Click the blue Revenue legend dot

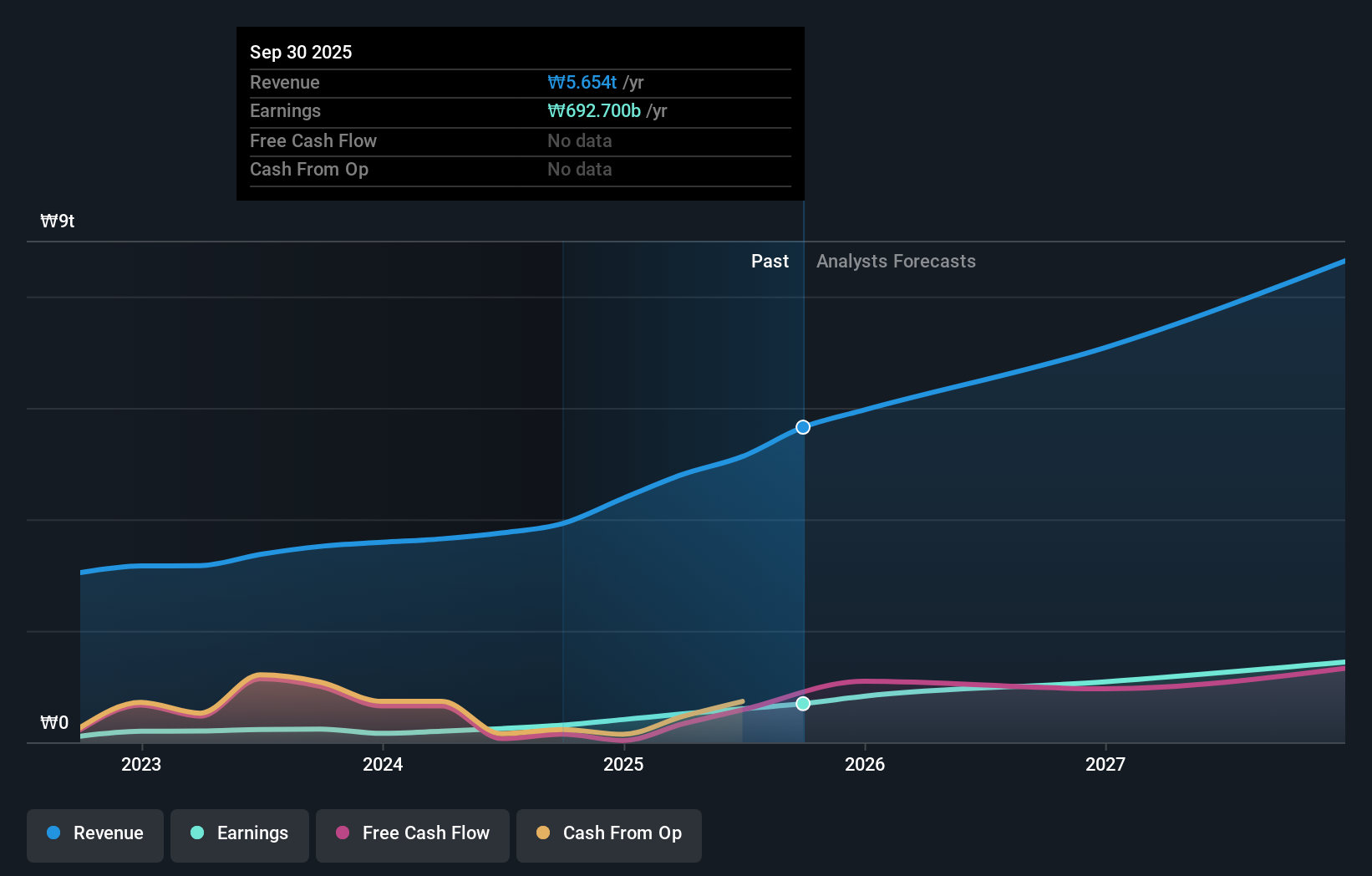coord(54,833)
